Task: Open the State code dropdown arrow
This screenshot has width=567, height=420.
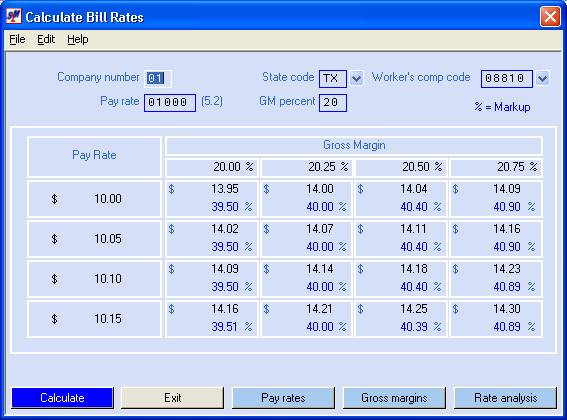Action: [357, 78]
